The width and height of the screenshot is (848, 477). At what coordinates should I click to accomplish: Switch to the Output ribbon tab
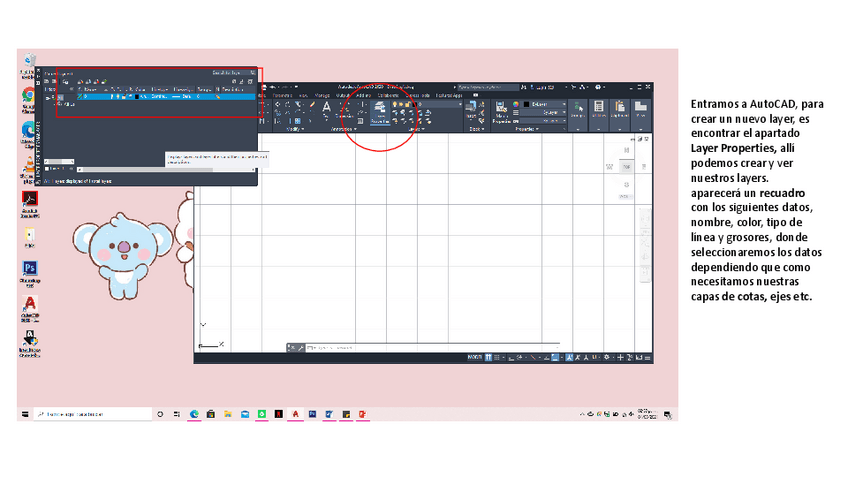[342, 95]
